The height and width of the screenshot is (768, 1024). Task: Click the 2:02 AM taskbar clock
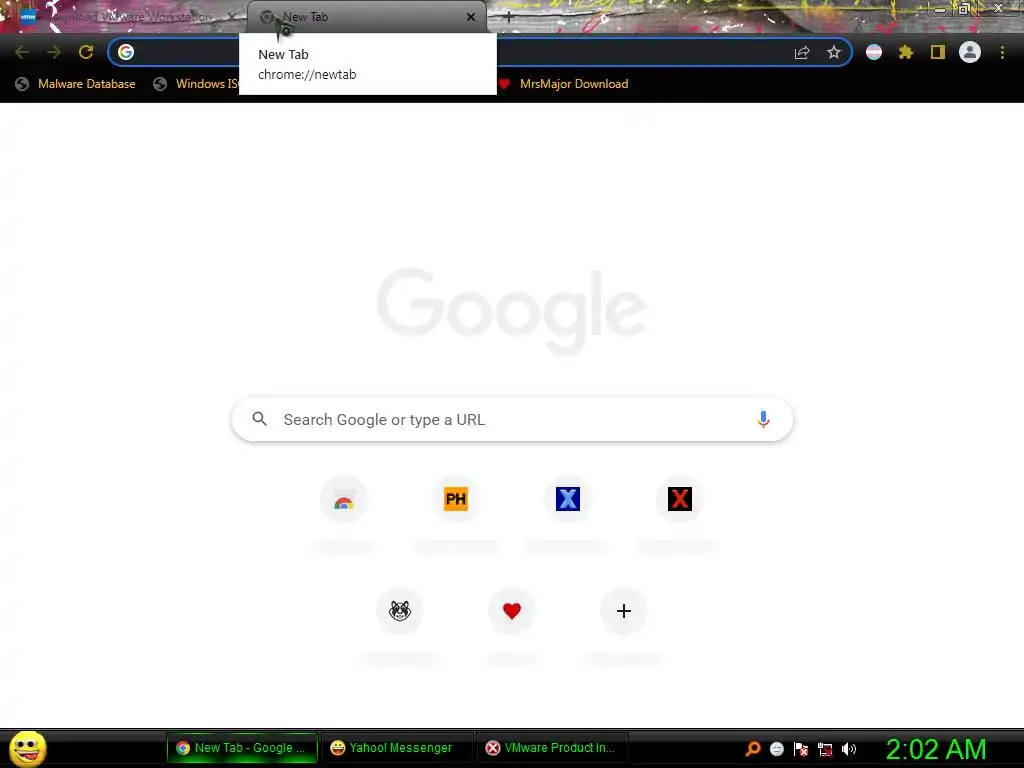pyautogui.click(x=936, y=749)
